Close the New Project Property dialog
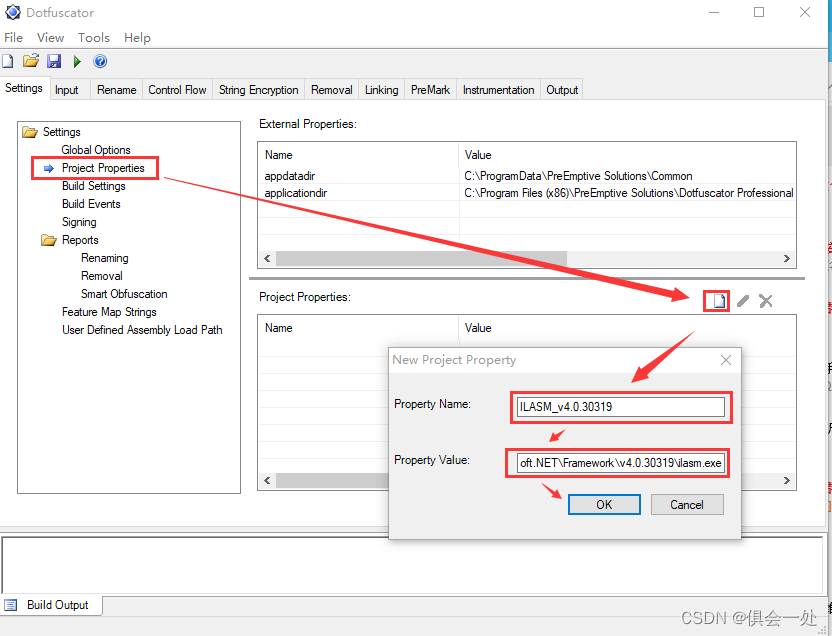832x636 pixels. [x=726, y=360]
